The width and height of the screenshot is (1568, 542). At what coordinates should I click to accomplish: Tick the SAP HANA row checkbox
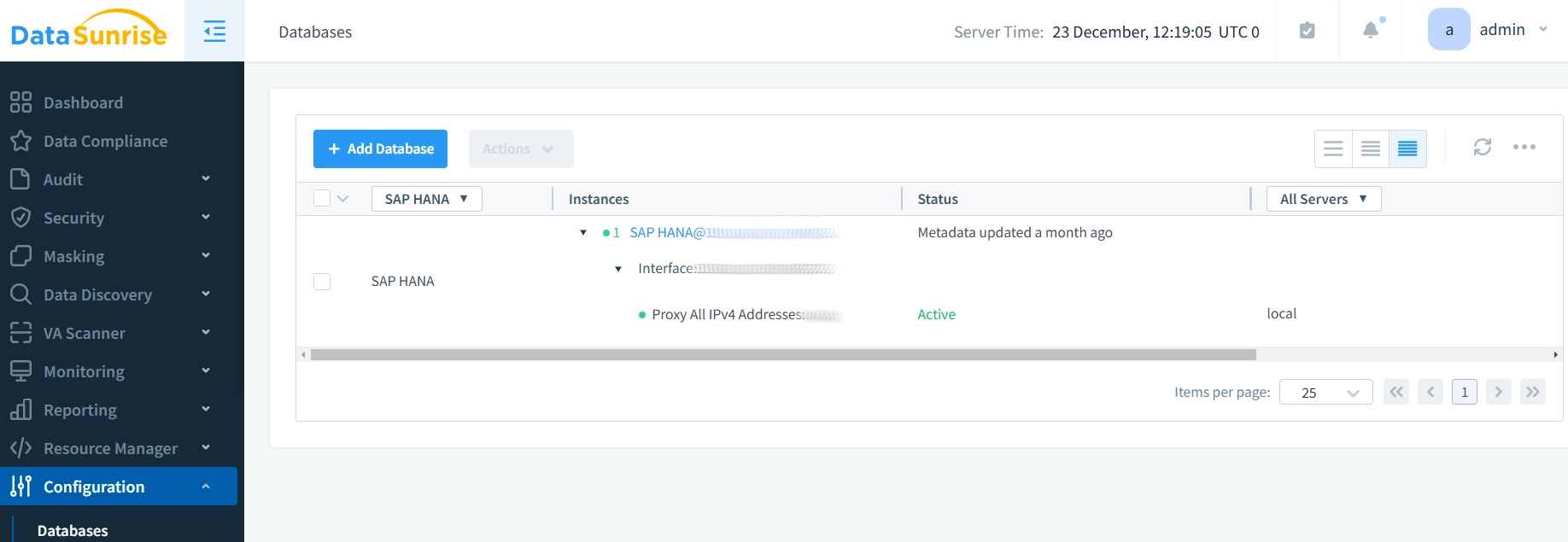point(322,282)
